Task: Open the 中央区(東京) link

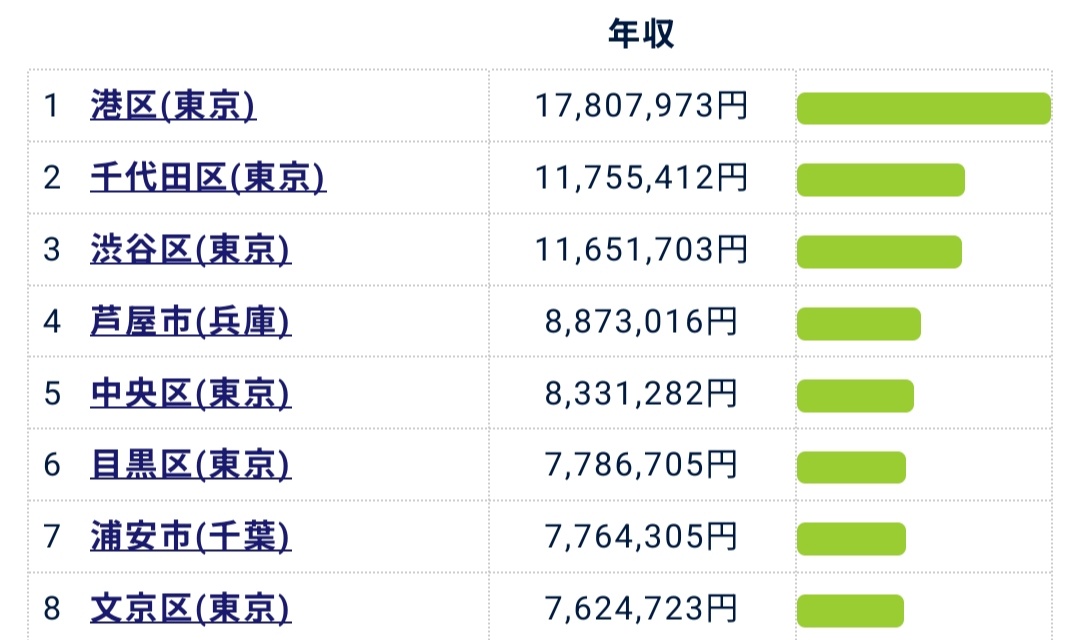Action: click(191, 393)
